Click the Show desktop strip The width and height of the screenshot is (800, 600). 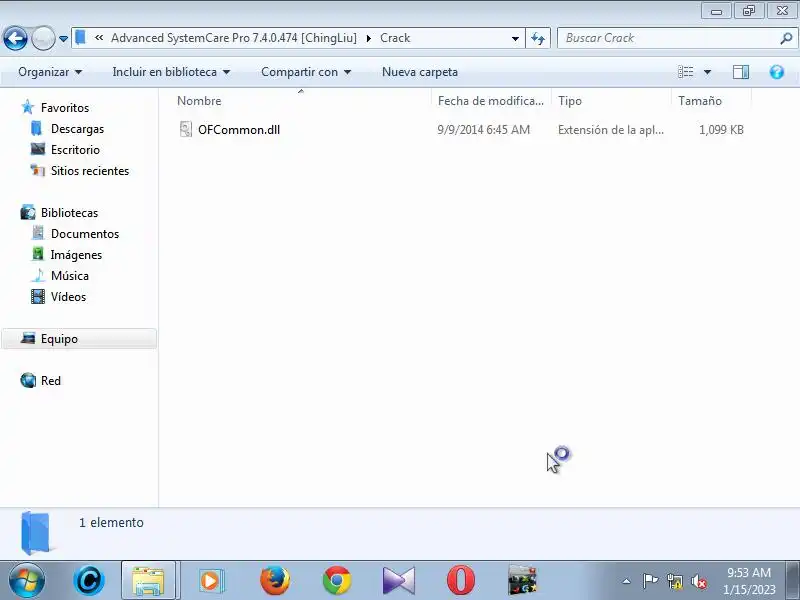pos(793,581)
